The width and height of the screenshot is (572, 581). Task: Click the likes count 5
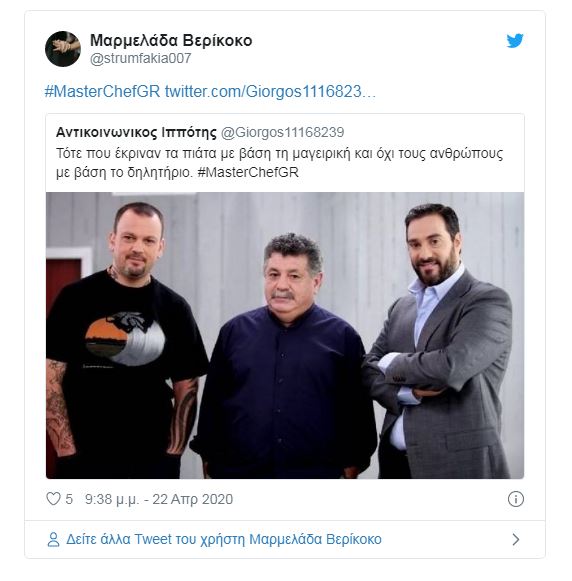(x=69, y=499)
